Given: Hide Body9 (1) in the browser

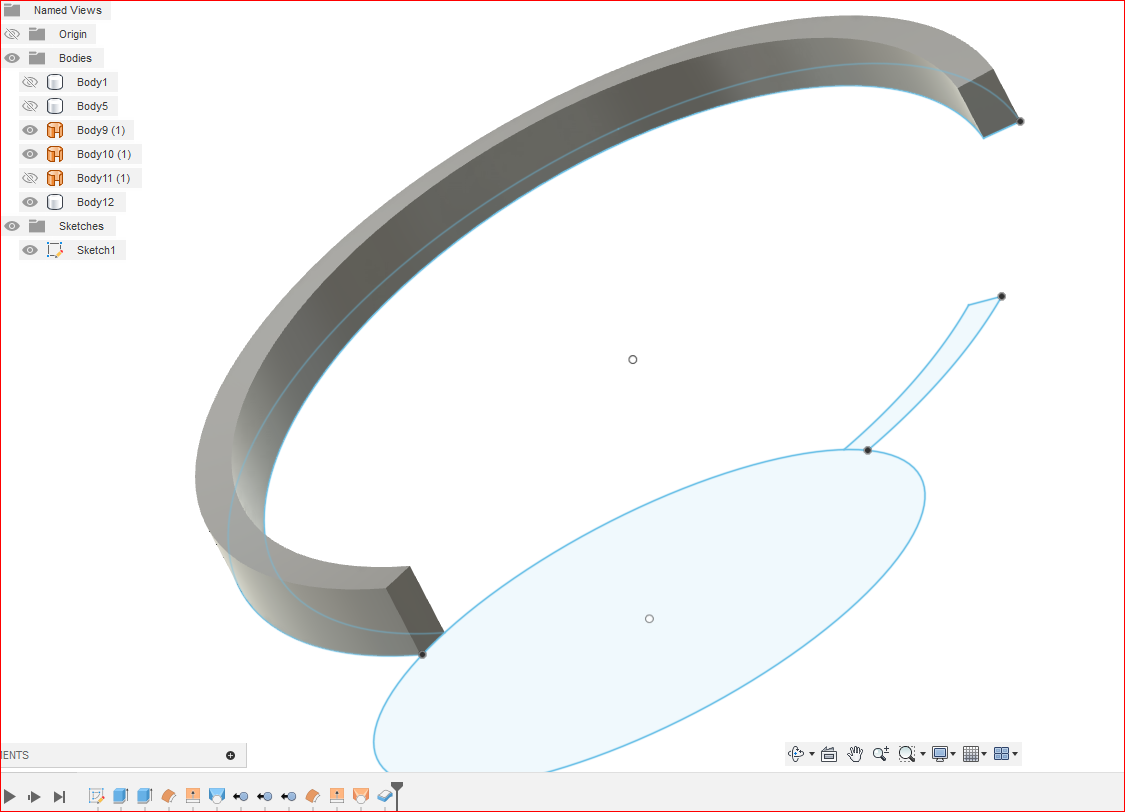Looking at the screenshot, I should pyautogui.click(x=30, y=129).
